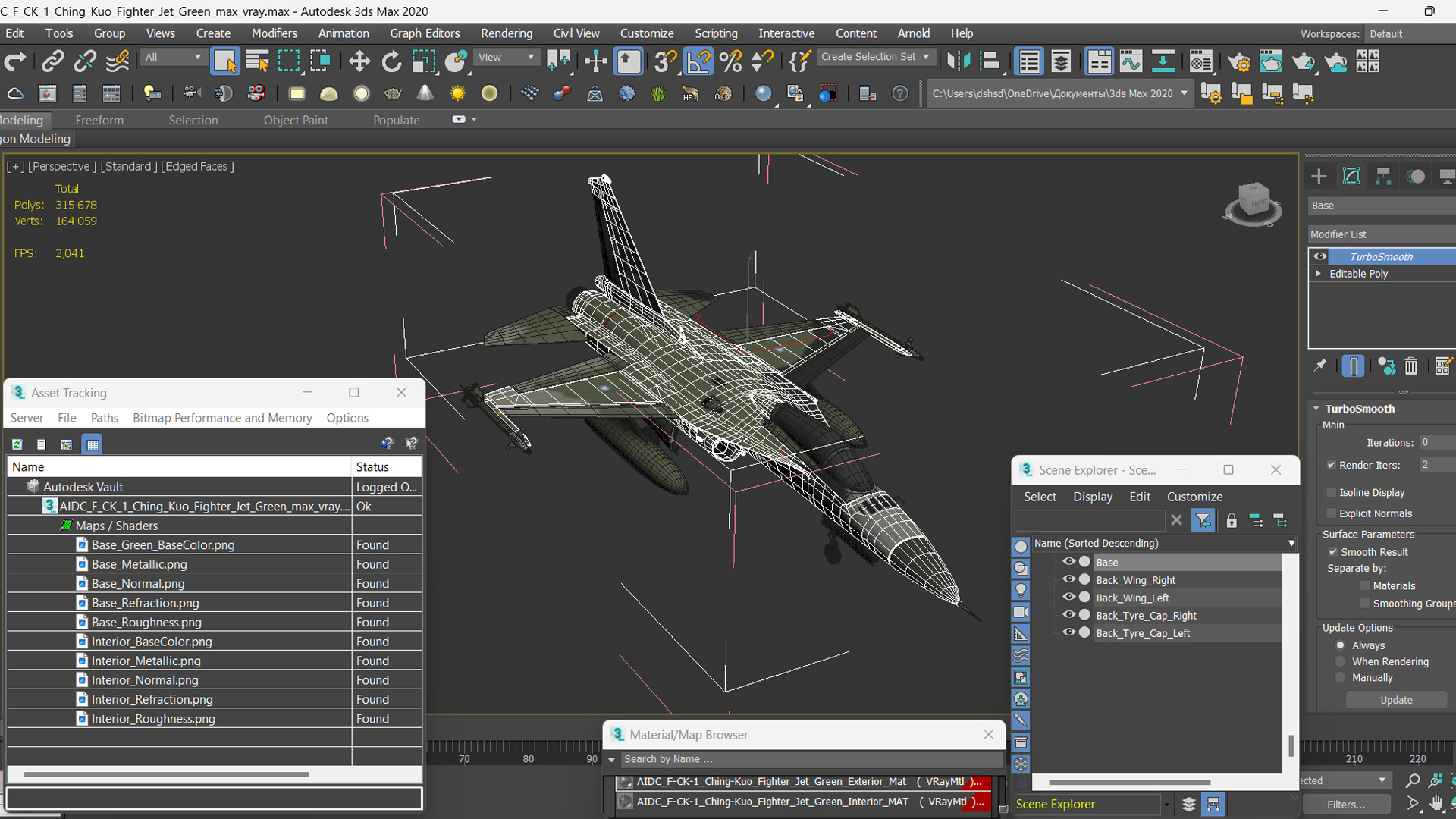Open Curve Editor toolbar icon

[1131, 61]
